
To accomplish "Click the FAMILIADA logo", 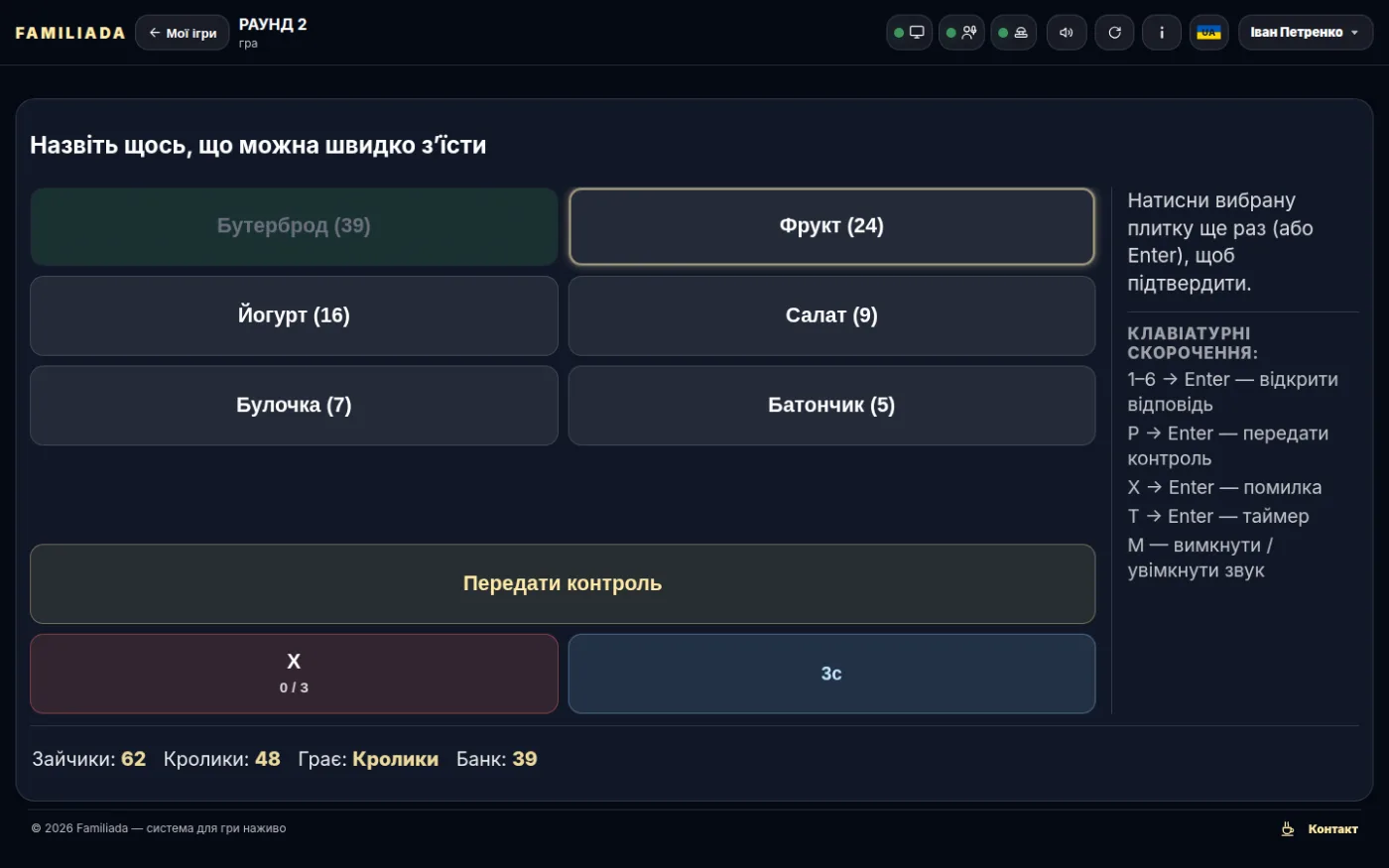I will point(70,33).
